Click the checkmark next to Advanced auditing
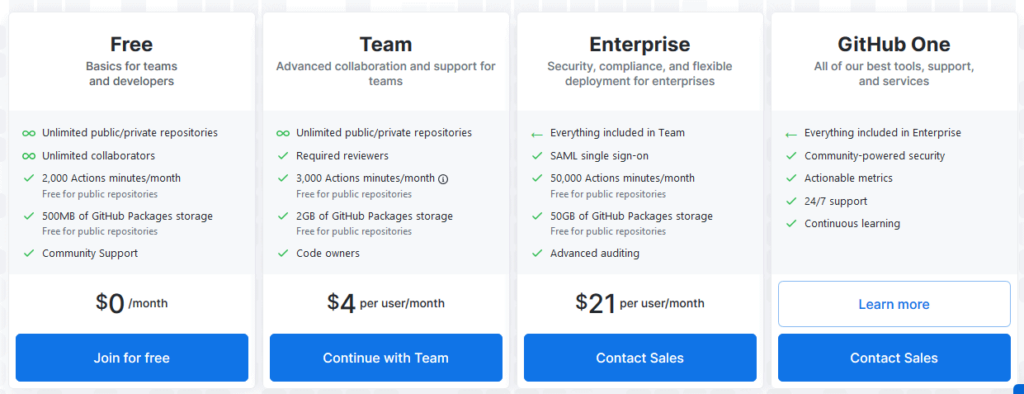The width and height of the screenshot is (1024, 394). click(537, 252)
